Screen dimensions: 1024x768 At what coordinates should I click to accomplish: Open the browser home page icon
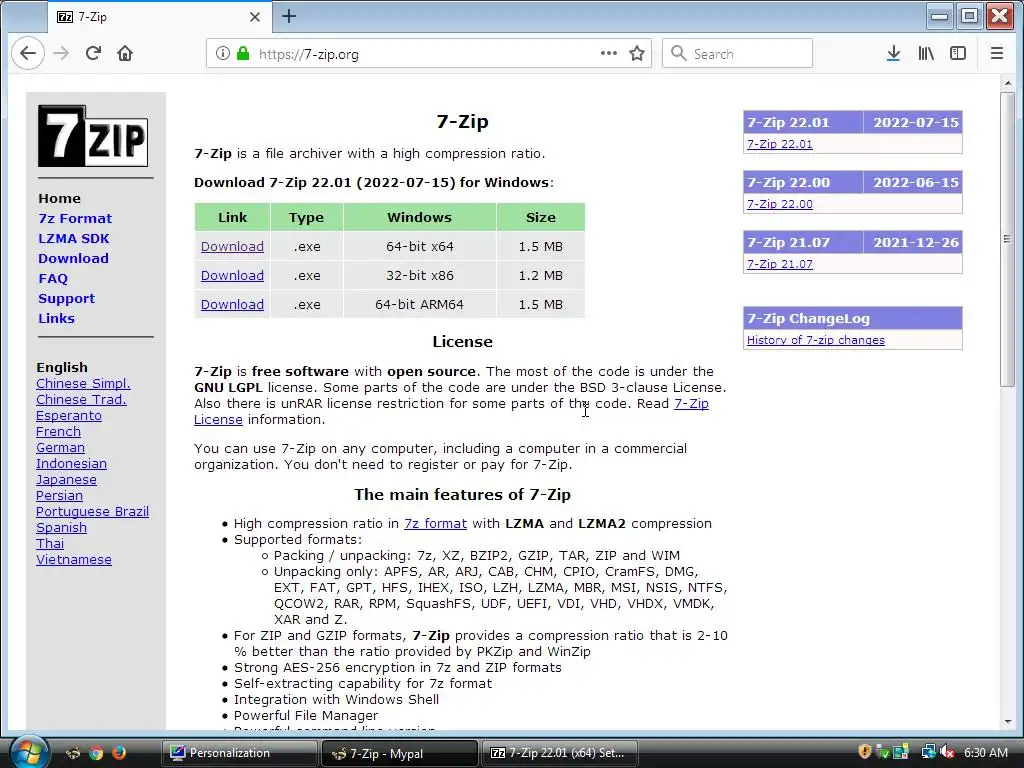point(125,54)
